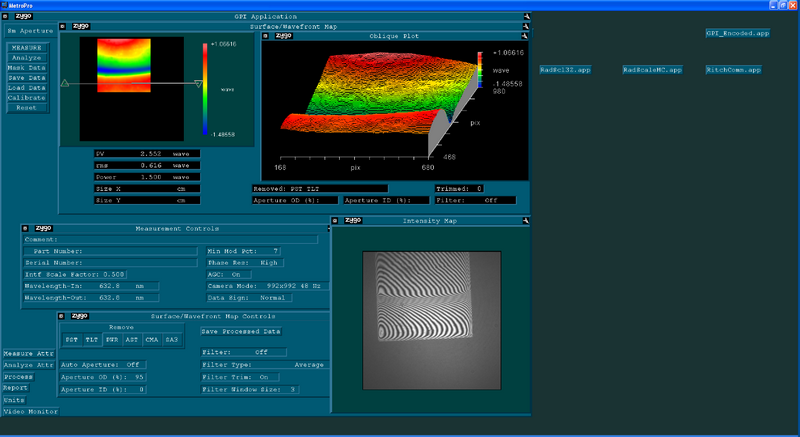
Task: Click the Wavelength-In 632.8 field
Action: coord(91,286)
